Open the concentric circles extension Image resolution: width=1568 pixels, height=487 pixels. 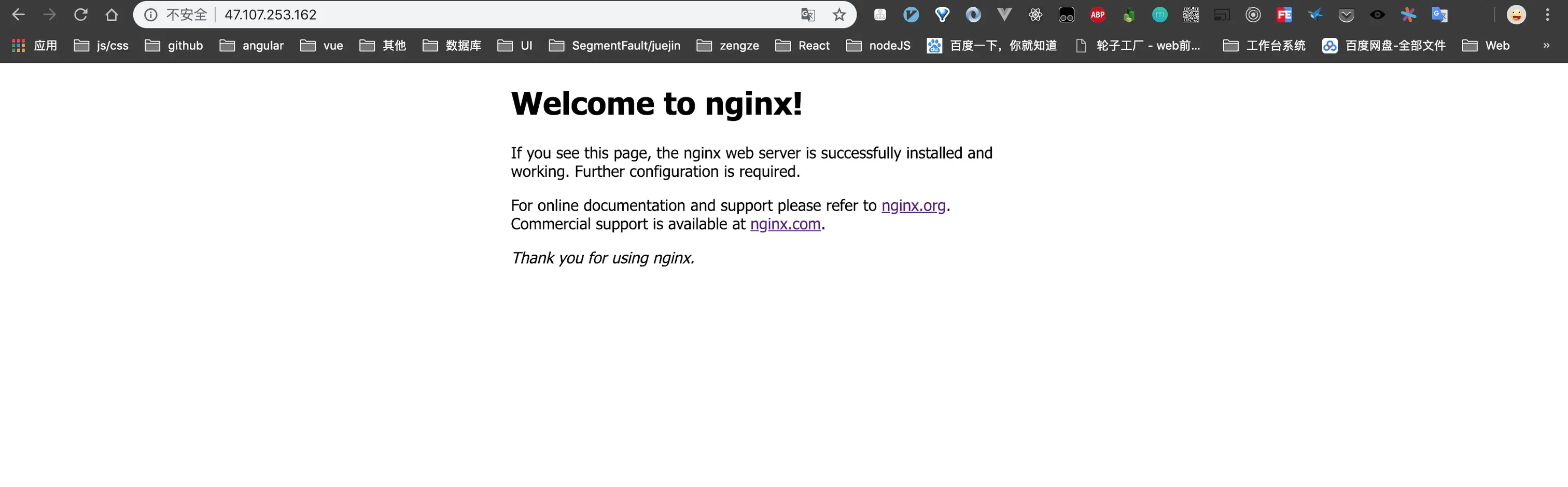pos(1253,15)
